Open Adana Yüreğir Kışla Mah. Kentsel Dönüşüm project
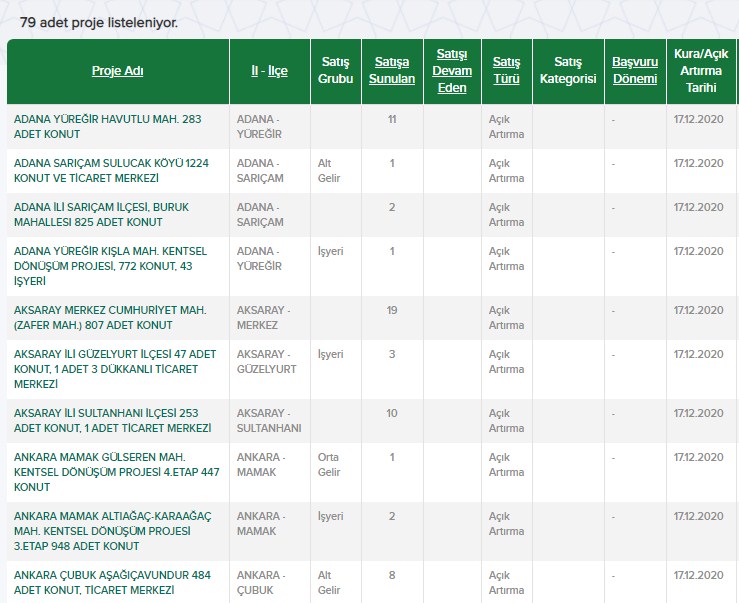 (110, 266)
